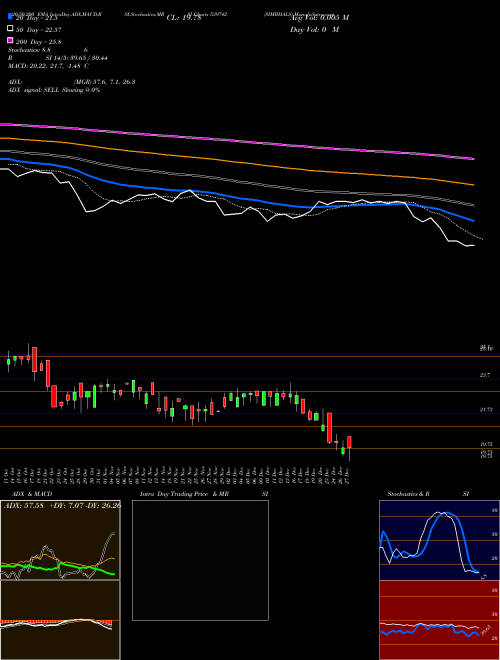Image resolution: width=500 pixels, height=660 pixels.
Task: Select the '200 Day - 25.8' legend text
Action: (x=39, y=42)
